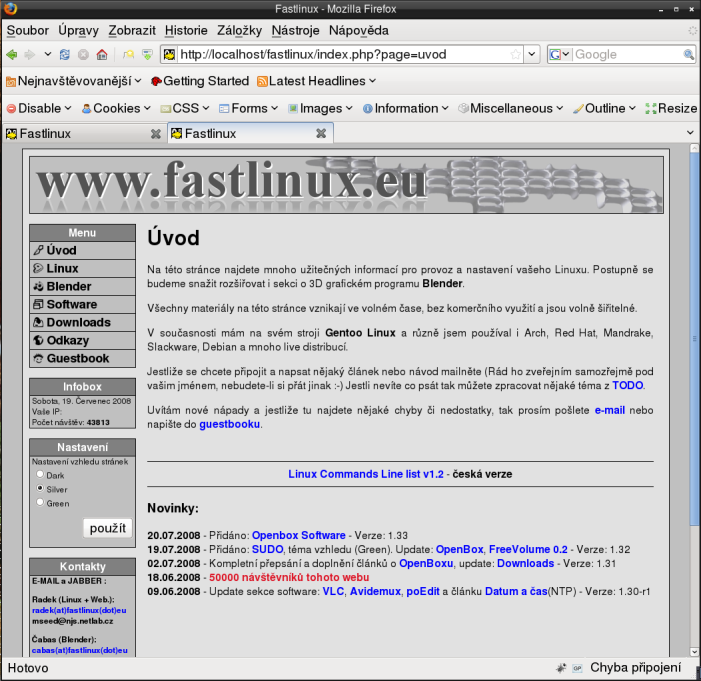
Task: Click Getting Started bookmark
Action: pos(200,81)
